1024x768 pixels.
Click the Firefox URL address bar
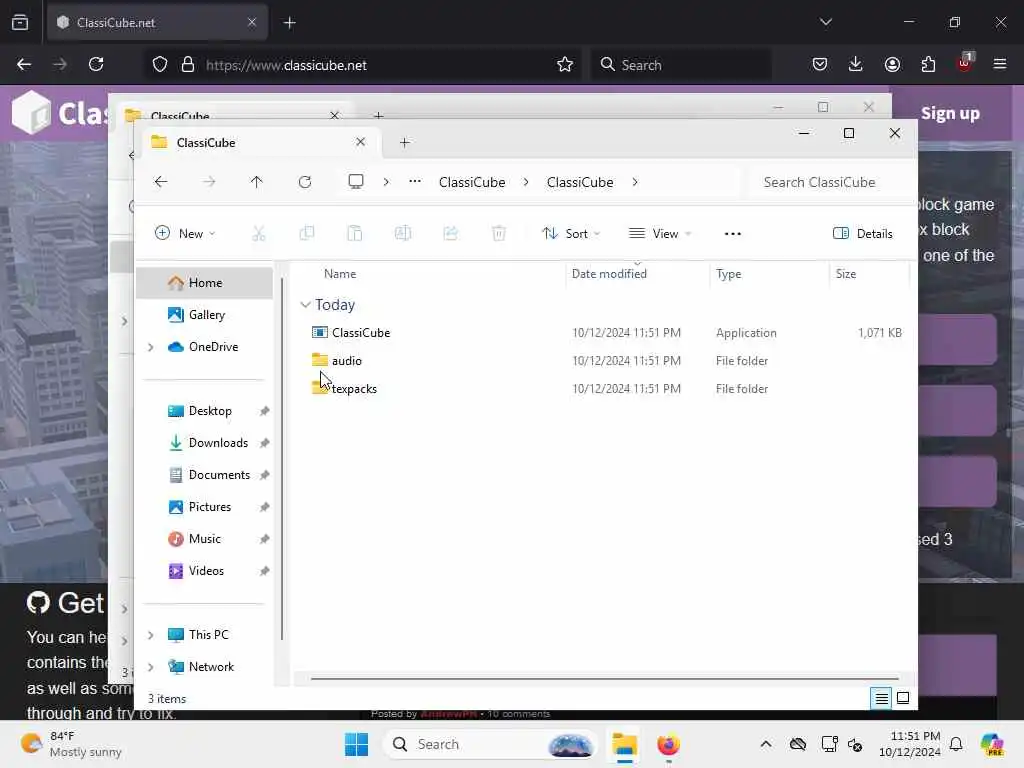(x=362, y=65)
